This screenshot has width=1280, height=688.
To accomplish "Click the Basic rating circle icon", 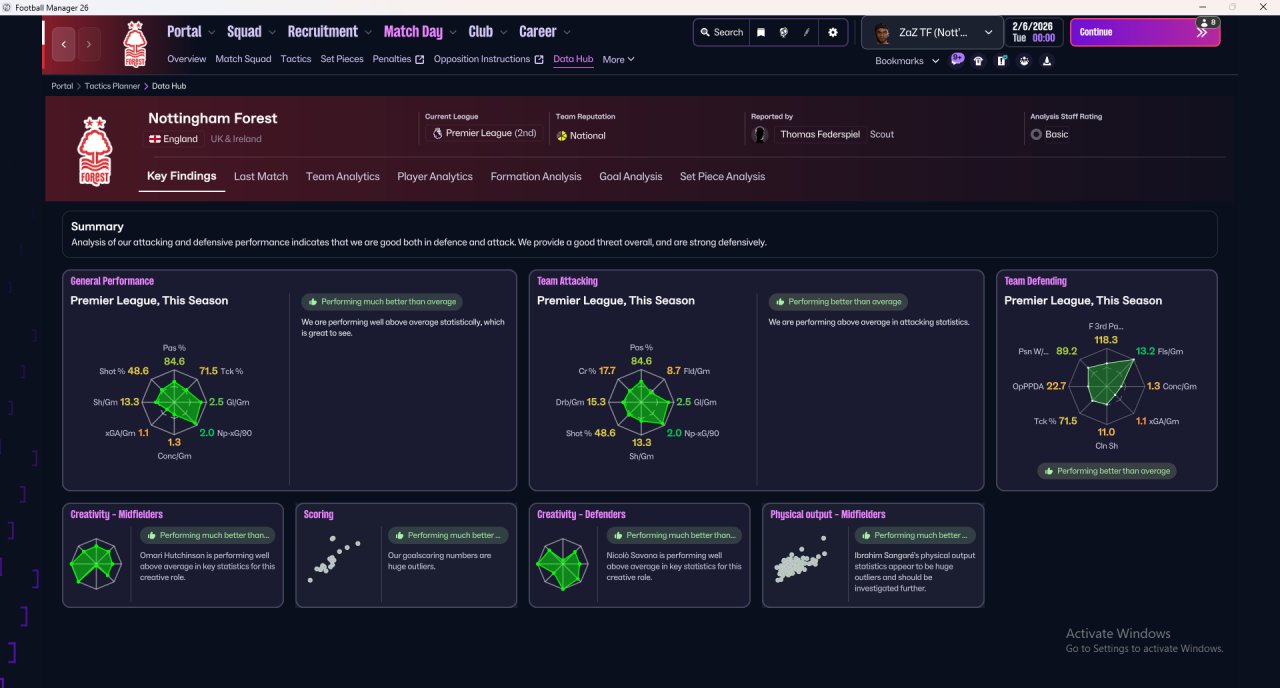I will point(1036,134).
